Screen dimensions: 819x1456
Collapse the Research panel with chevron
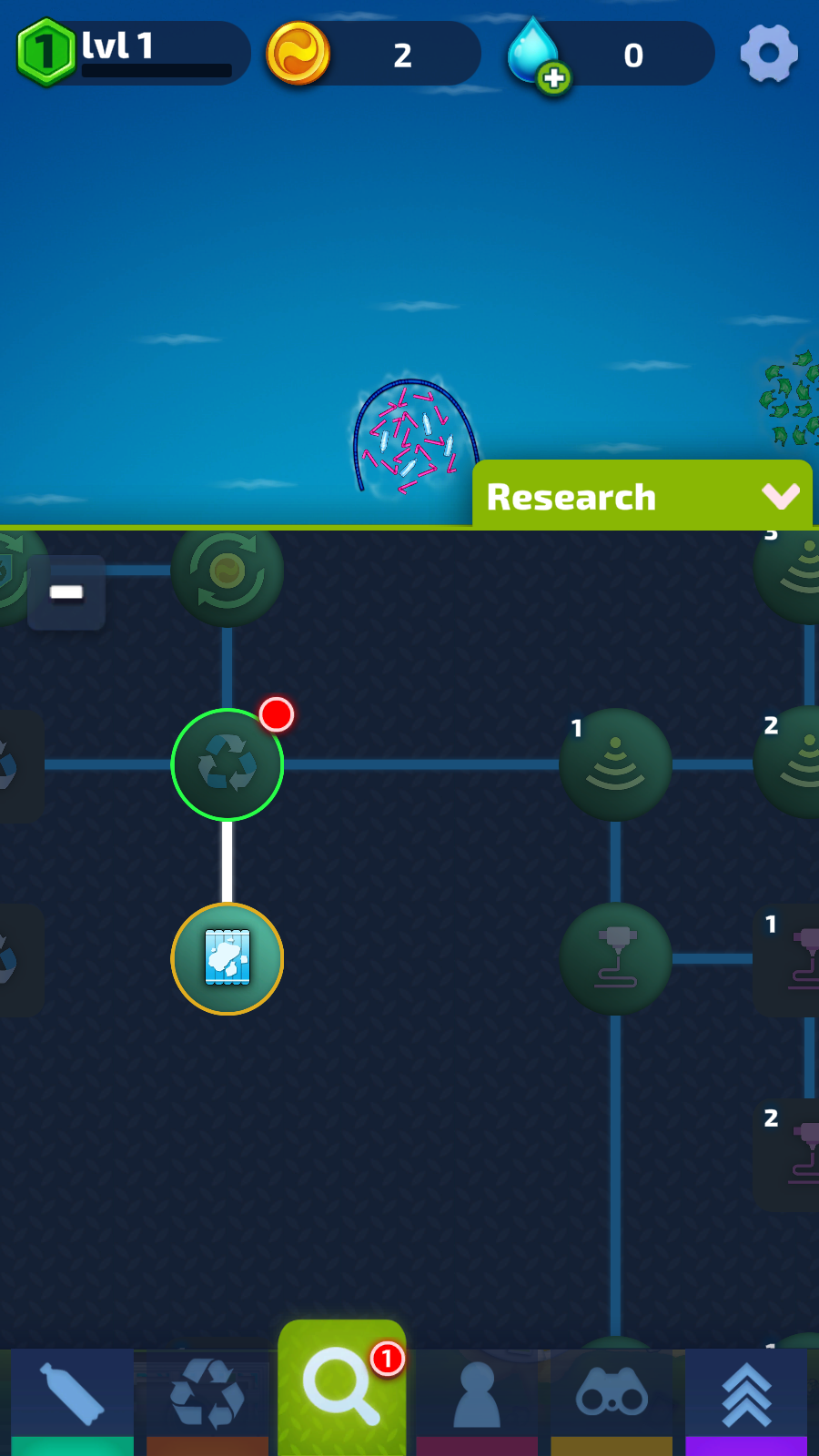[780, 496]
